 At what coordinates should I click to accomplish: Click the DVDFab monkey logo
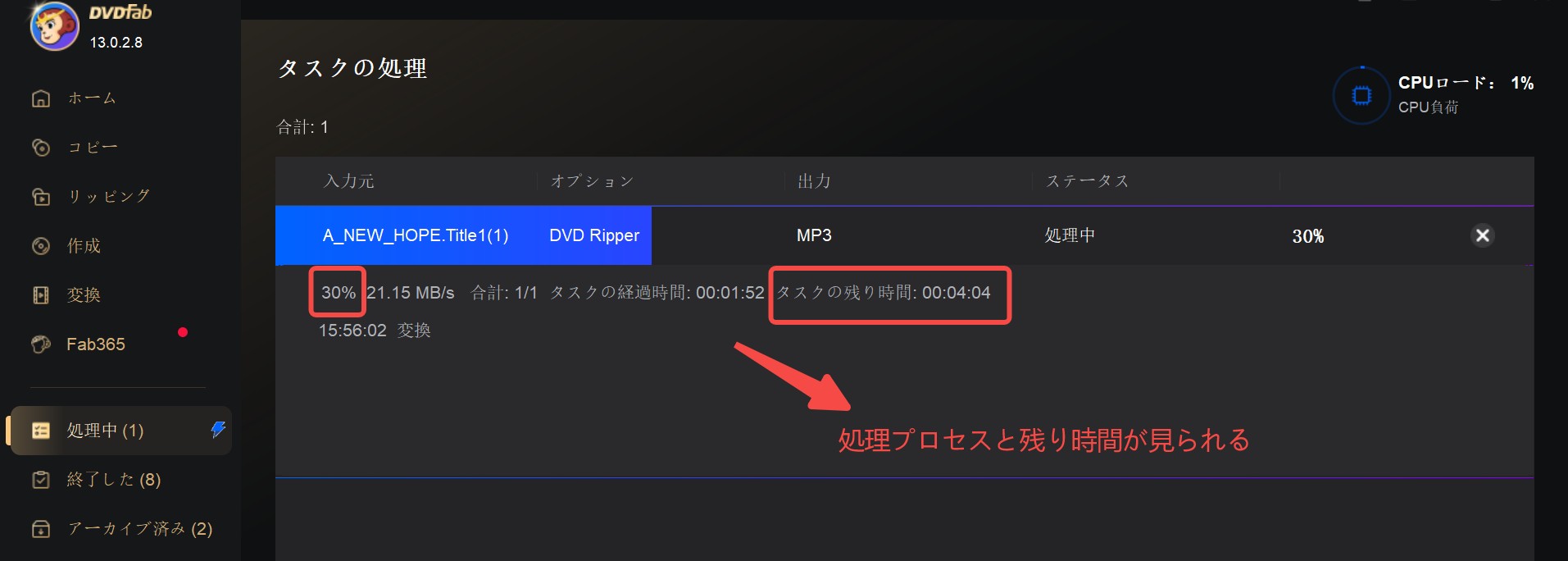[x=54, y=25]
